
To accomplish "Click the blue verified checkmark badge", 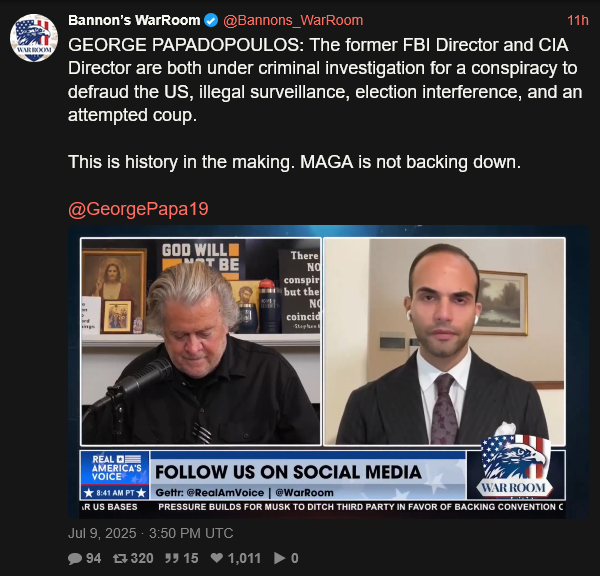I will tap(211, 20).
